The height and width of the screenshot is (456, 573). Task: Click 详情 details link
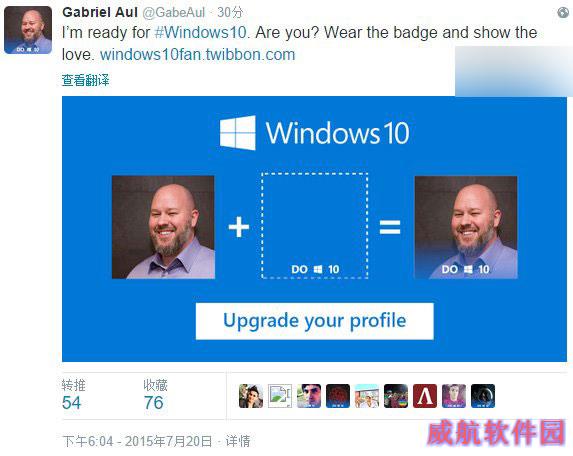tap(238, 441)
